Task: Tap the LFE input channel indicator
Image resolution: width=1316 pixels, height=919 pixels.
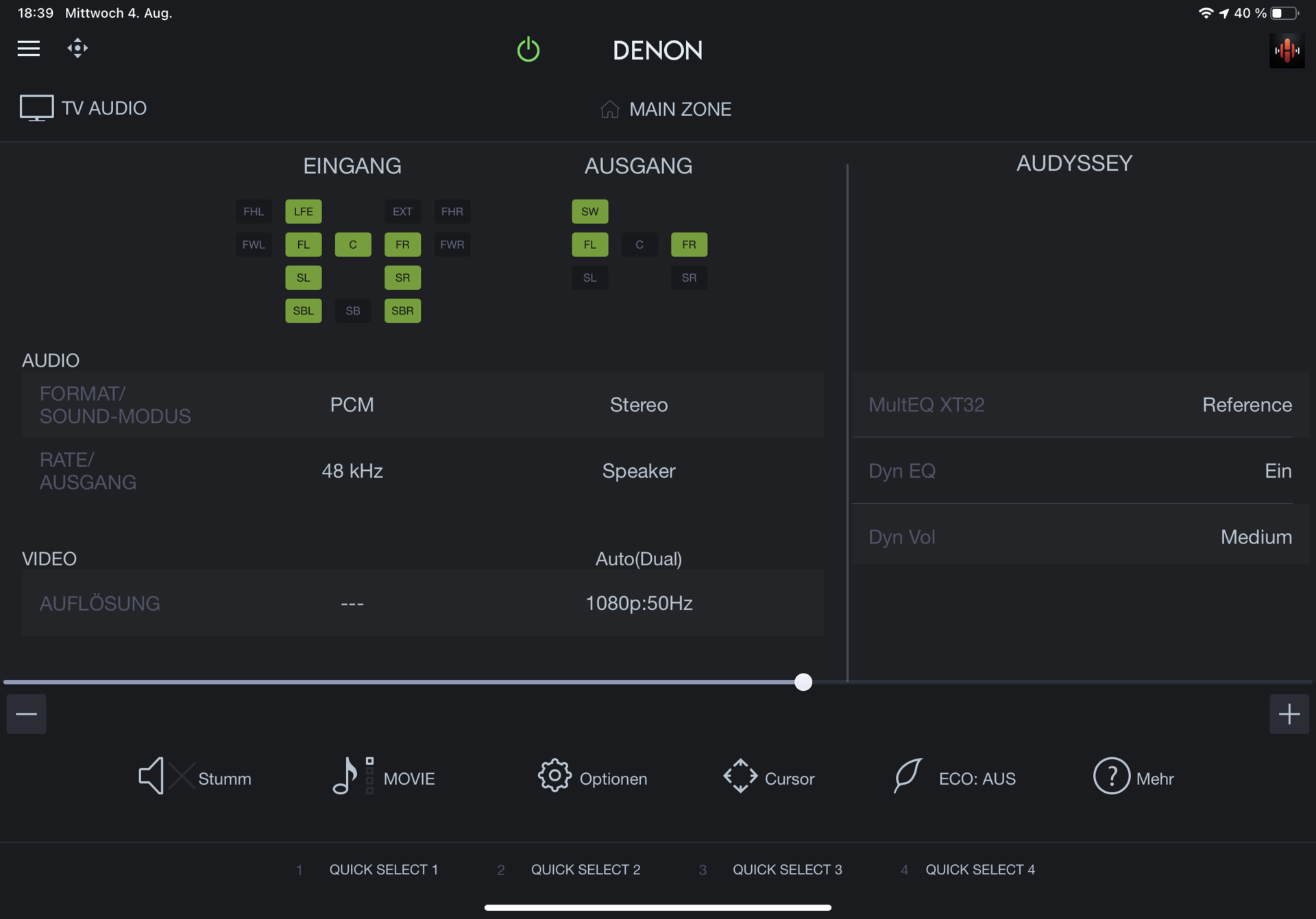Action: pyautogui.click(x=303, y=212)
